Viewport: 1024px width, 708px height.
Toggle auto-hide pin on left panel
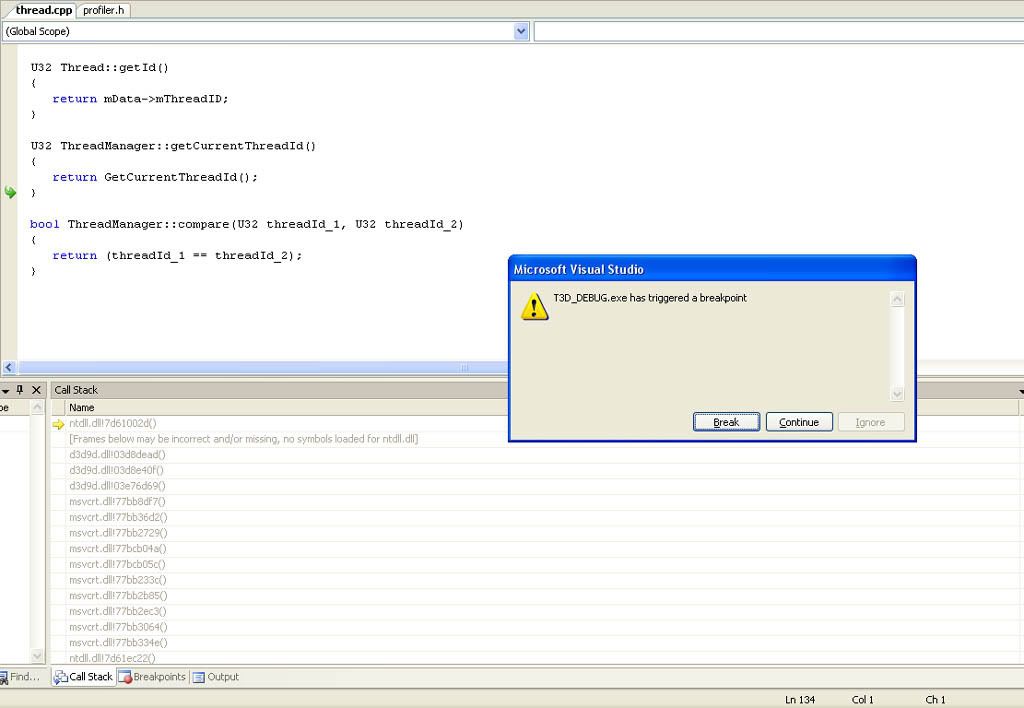[x=20, y=390]
